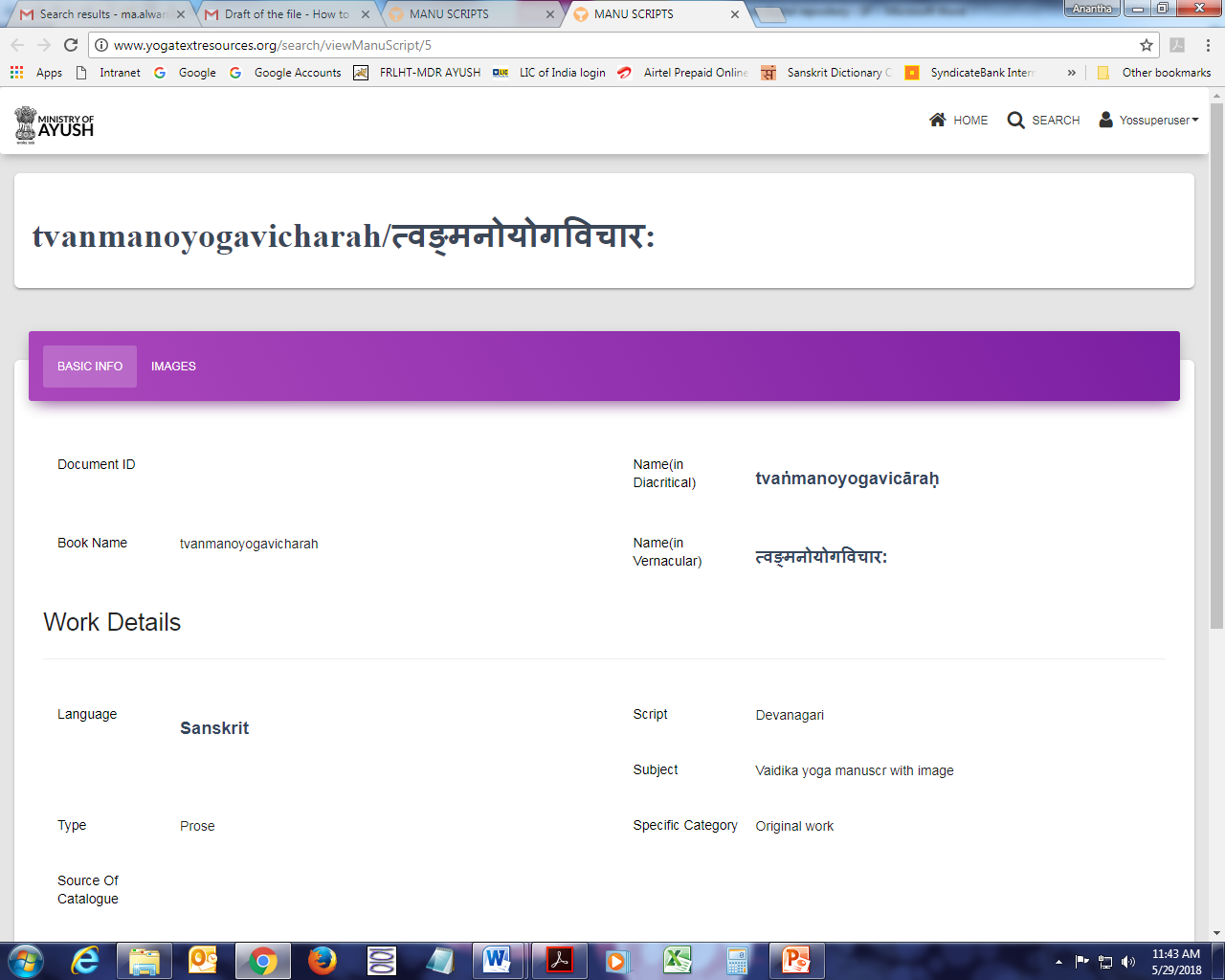This screenshot has width=1225, height=980.
Task: Open the Windows Start menu
Action: tap(25, 960)
